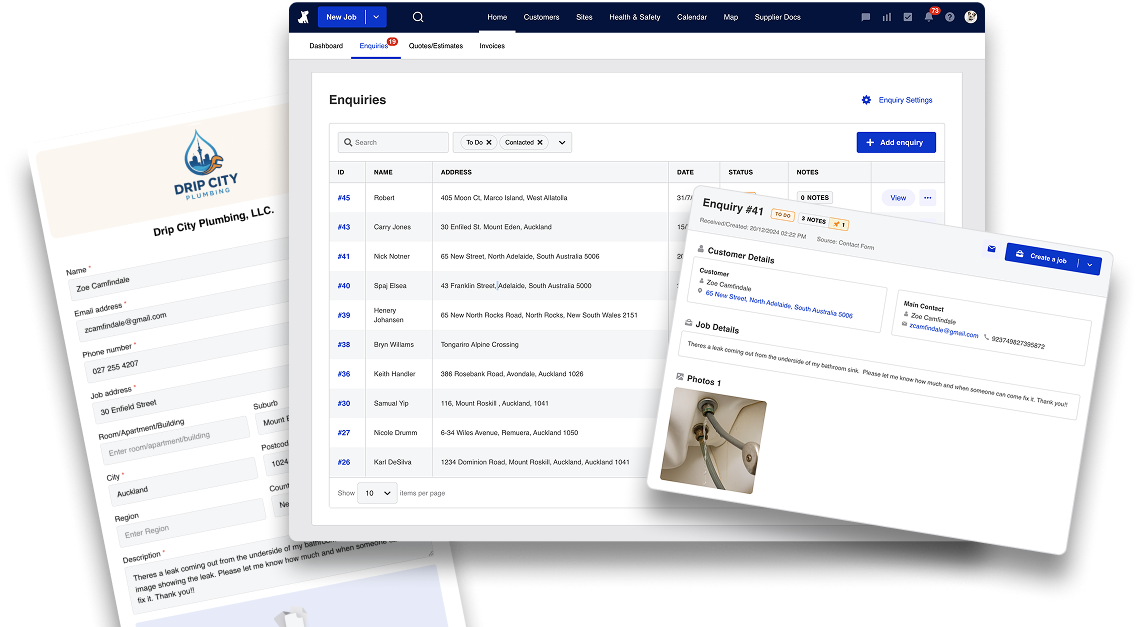Screen dimensions: 1140x627
Task: Remove the To Do filter chip
Action: [489, 143]
